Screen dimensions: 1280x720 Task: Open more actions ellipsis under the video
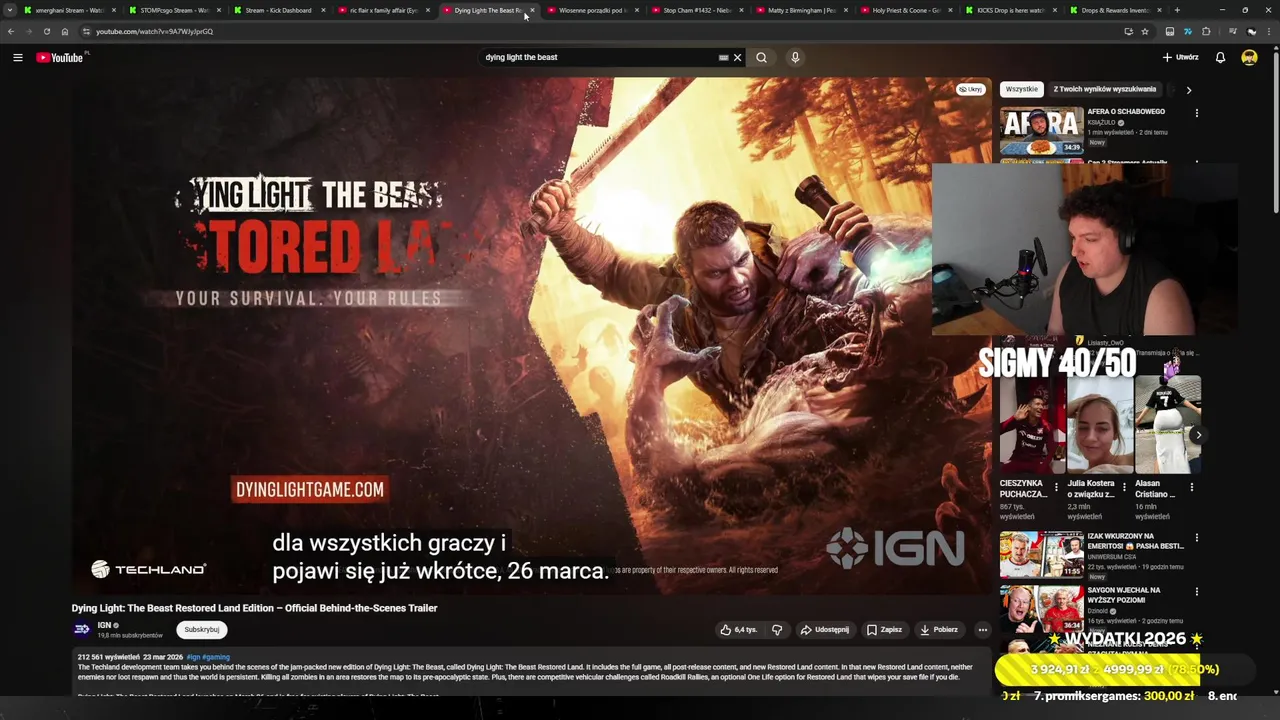pyautogui.click(x=982, y=630)
